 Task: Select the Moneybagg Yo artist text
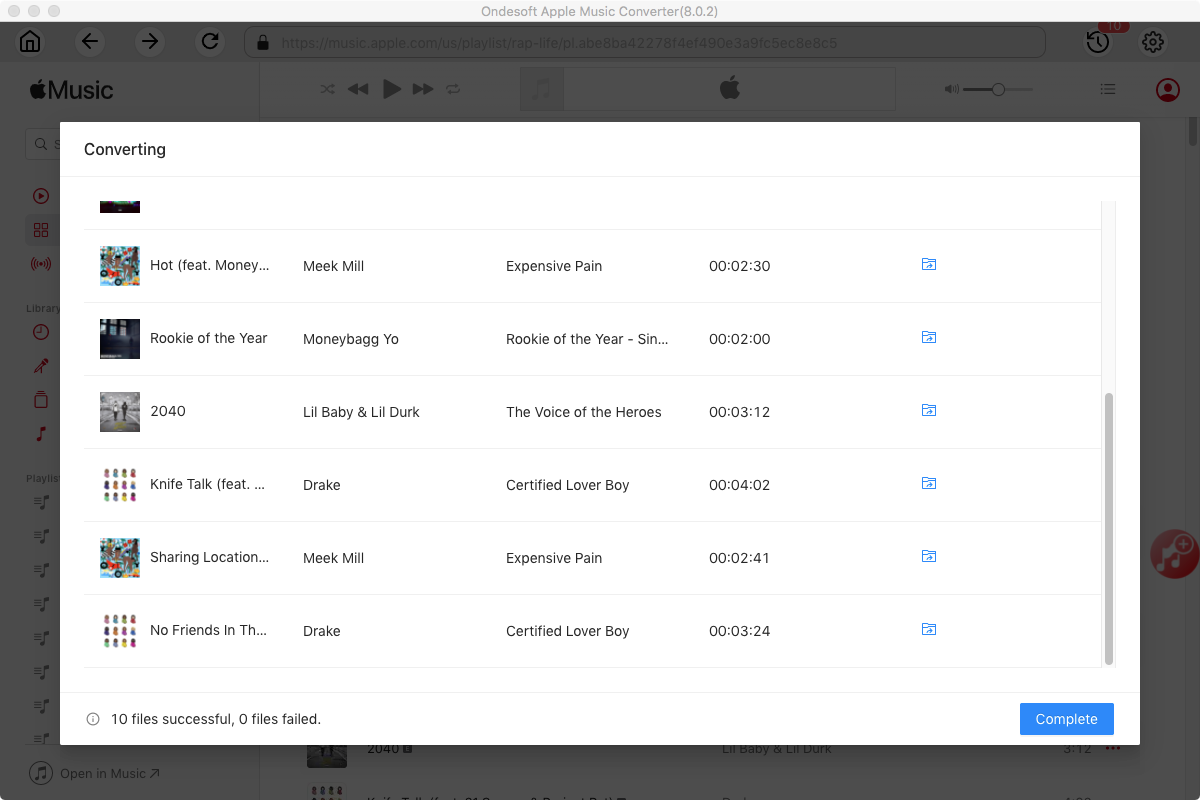click(x=351, y=339)
